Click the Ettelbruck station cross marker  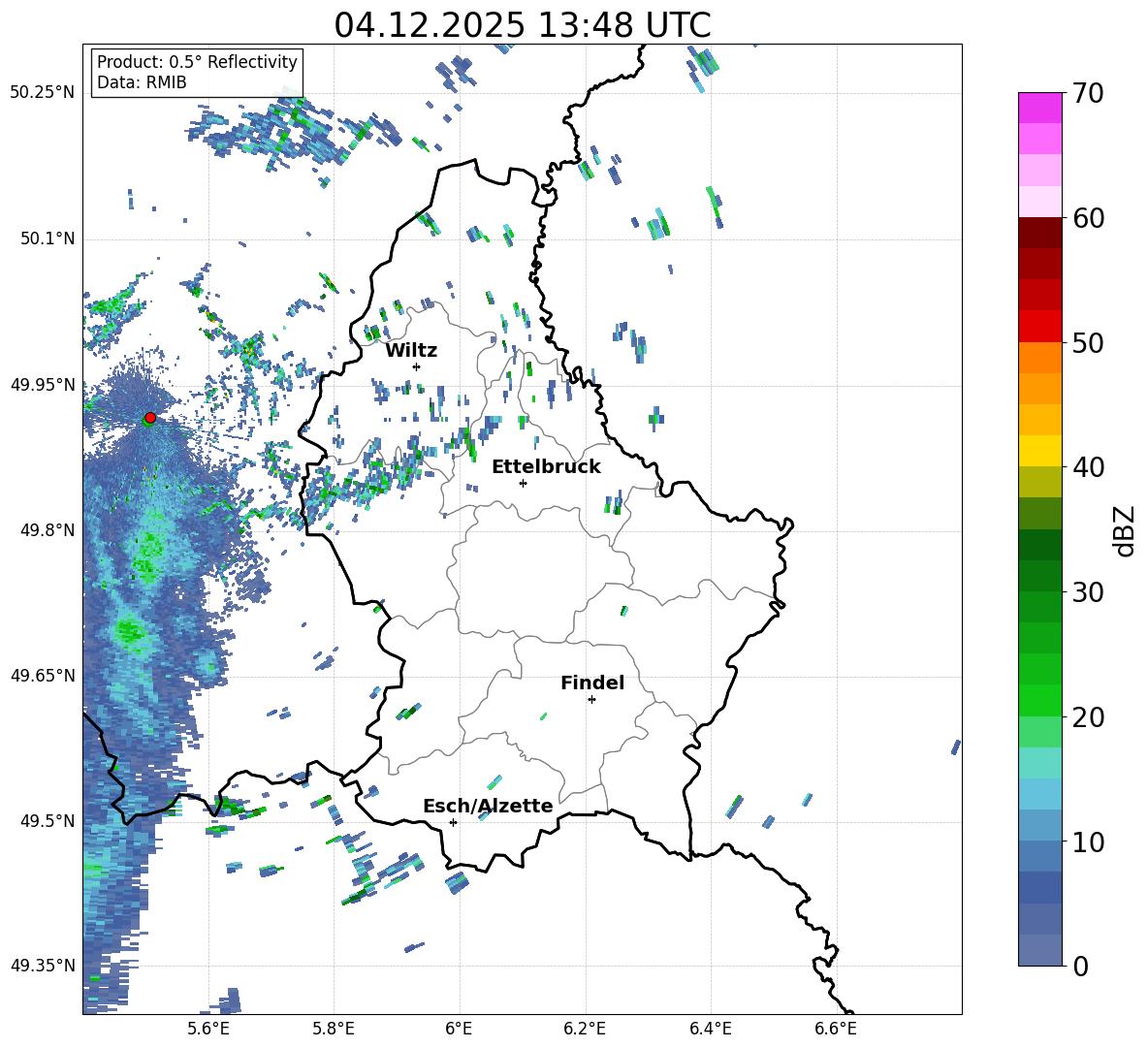[523, 483]
